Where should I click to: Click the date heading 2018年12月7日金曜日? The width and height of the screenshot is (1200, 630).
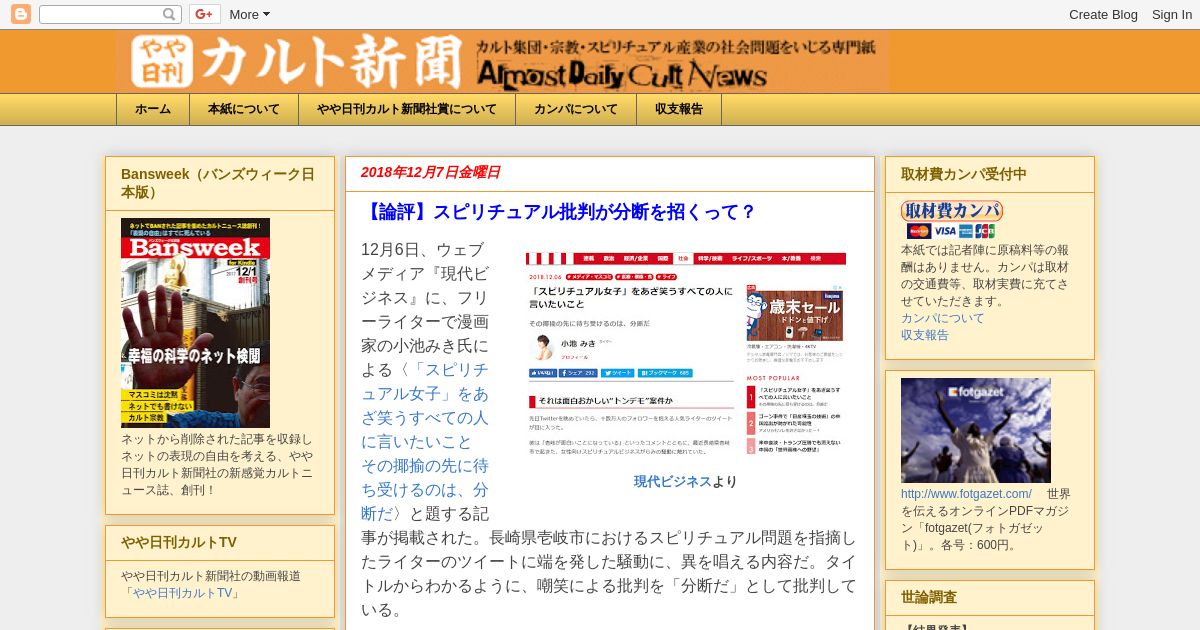(x=430, y=172)
